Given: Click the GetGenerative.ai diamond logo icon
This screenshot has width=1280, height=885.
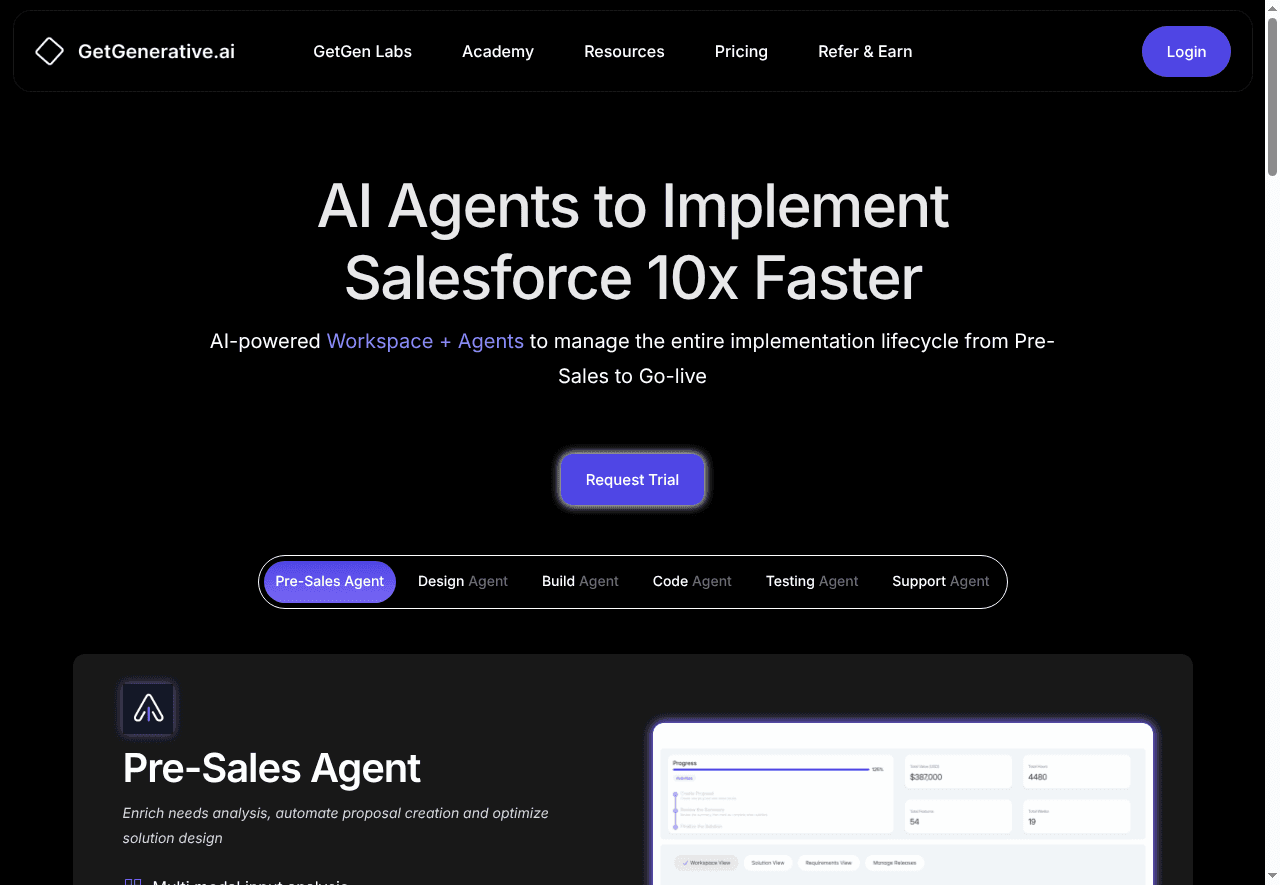Looking at the screenshot, I should point(49,51).
